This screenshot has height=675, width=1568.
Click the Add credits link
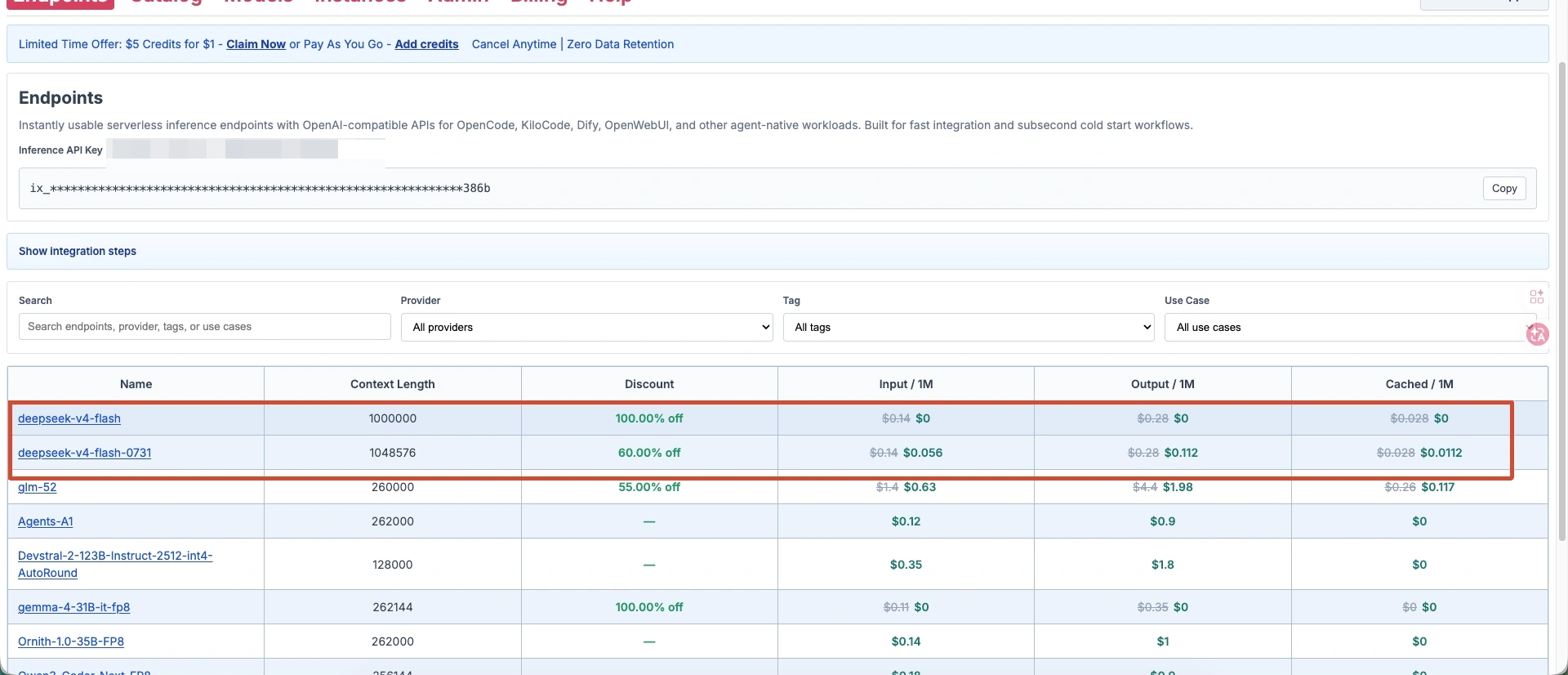tap(426, 44)
